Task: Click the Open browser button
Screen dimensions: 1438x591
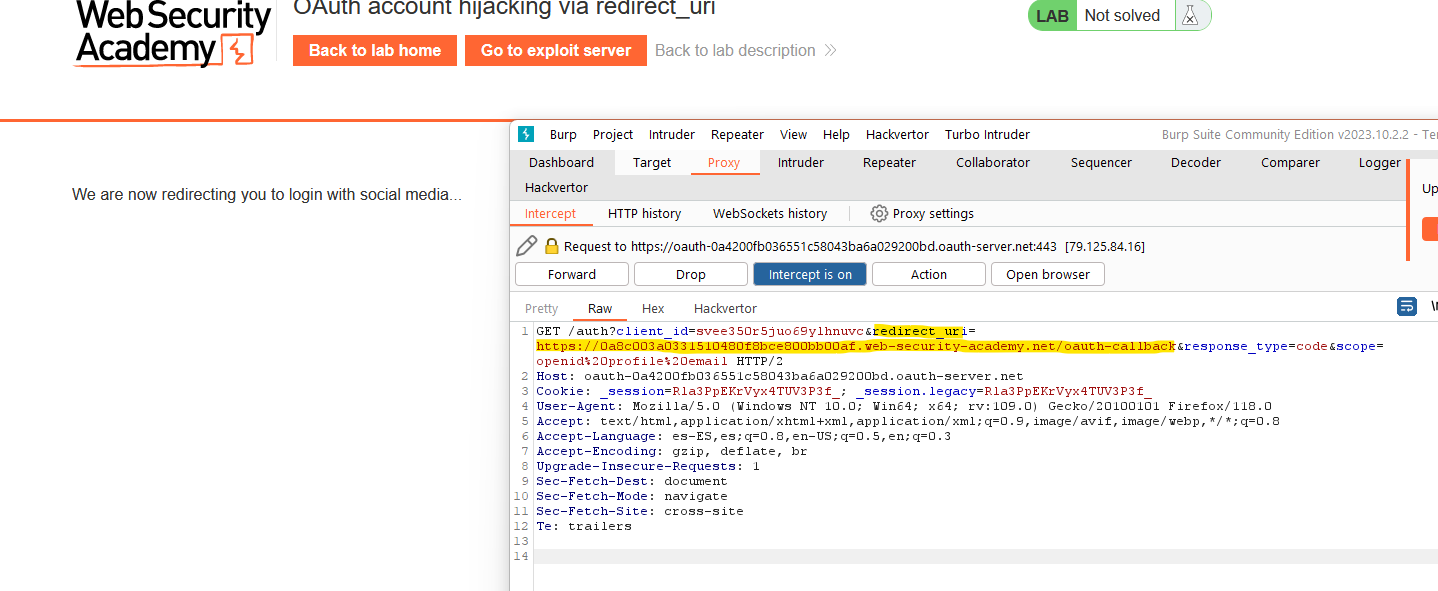Action: click(x=1048, y=274)
